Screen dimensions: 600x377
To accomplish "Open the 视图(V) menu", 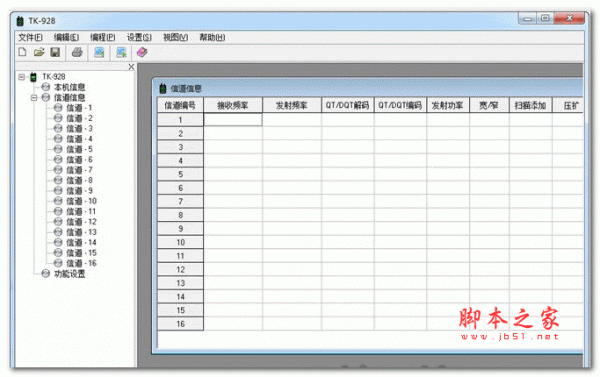I will 175,37.
